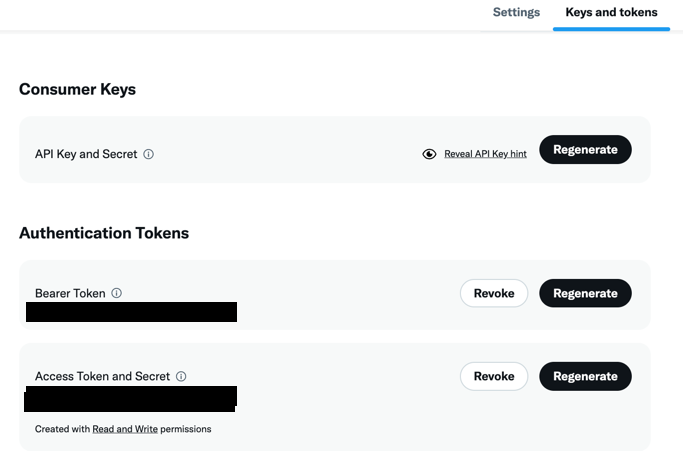Select the Keys and tokens tab
This screenshot has height=451, width=683.
tap(611, 13)
